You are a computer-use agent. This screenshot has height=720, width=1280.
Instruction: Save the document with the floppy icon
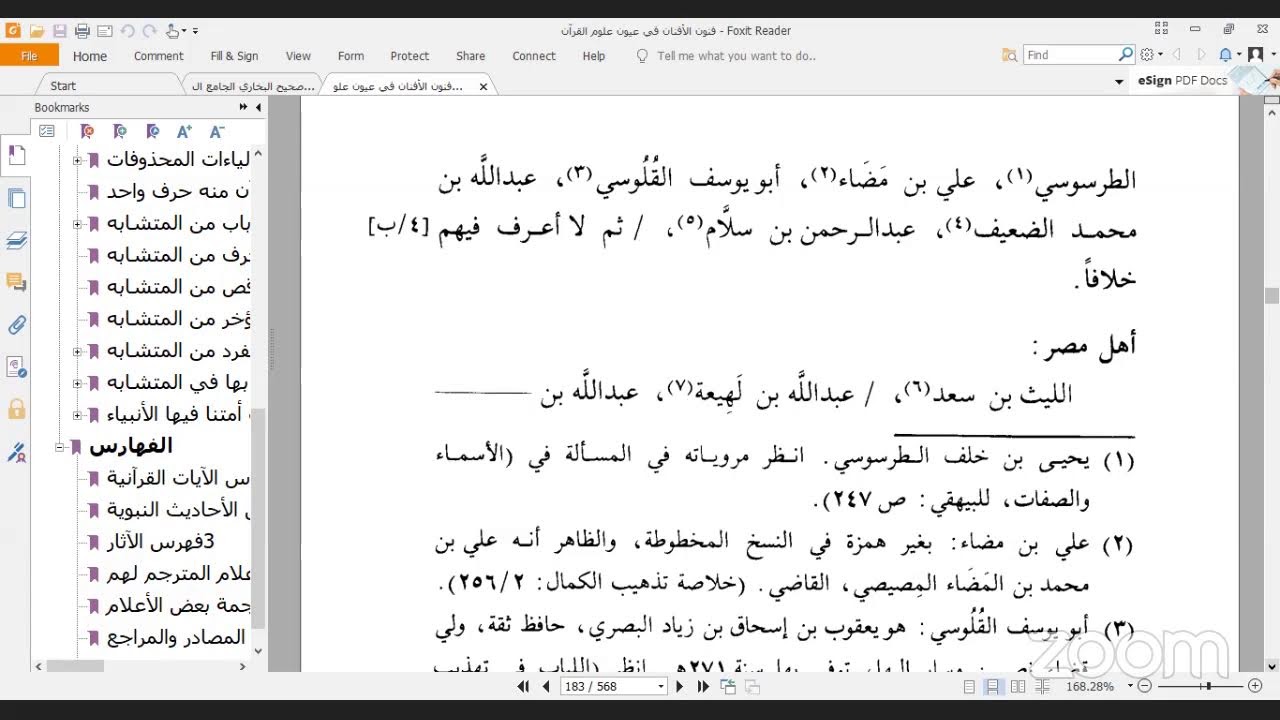coord(60,31)
